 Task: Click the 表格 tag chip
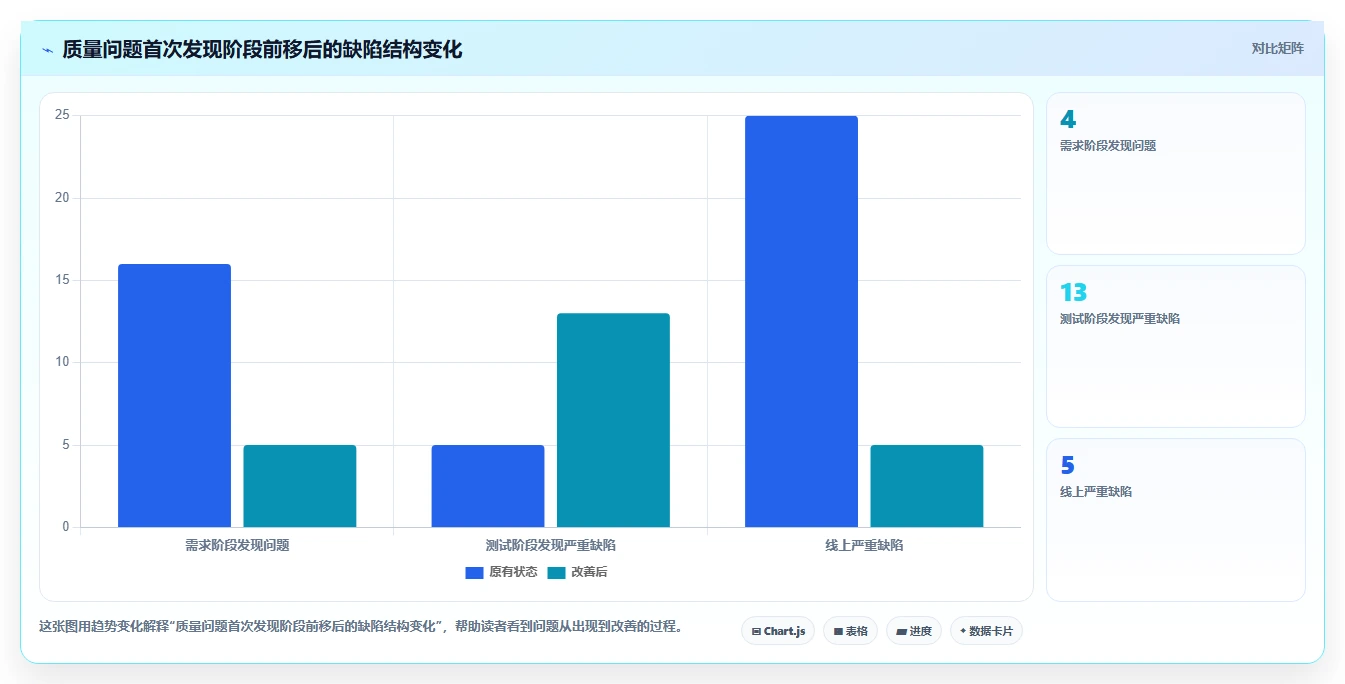pyautogui.click(x=850, y=631)
